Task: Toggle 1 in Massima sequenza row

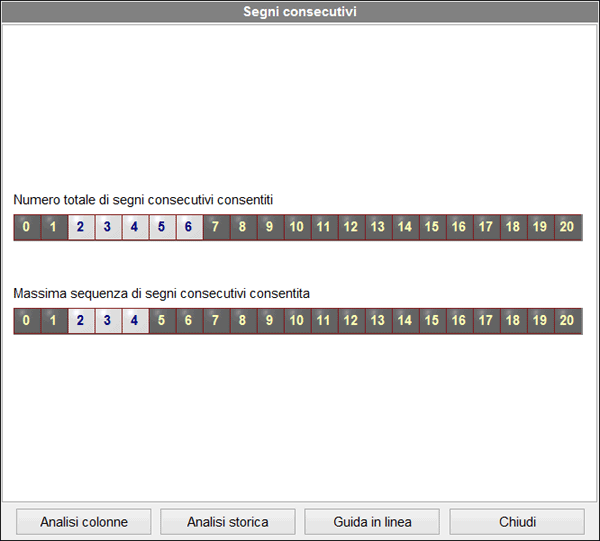Action: tap(53, 321)
